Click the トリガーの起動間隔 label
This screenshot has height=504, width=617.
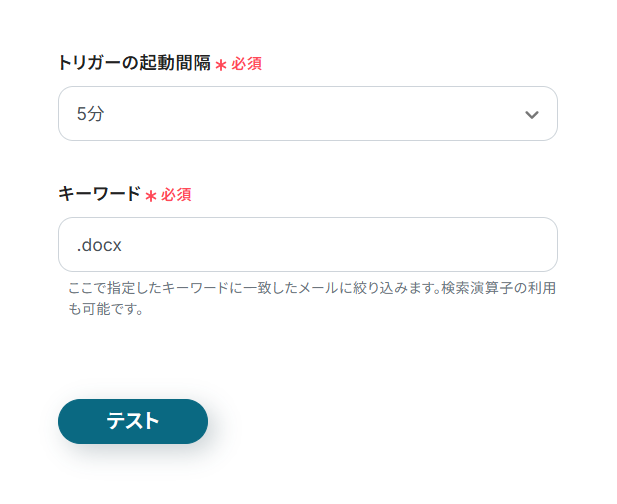(x=134, y=63)
